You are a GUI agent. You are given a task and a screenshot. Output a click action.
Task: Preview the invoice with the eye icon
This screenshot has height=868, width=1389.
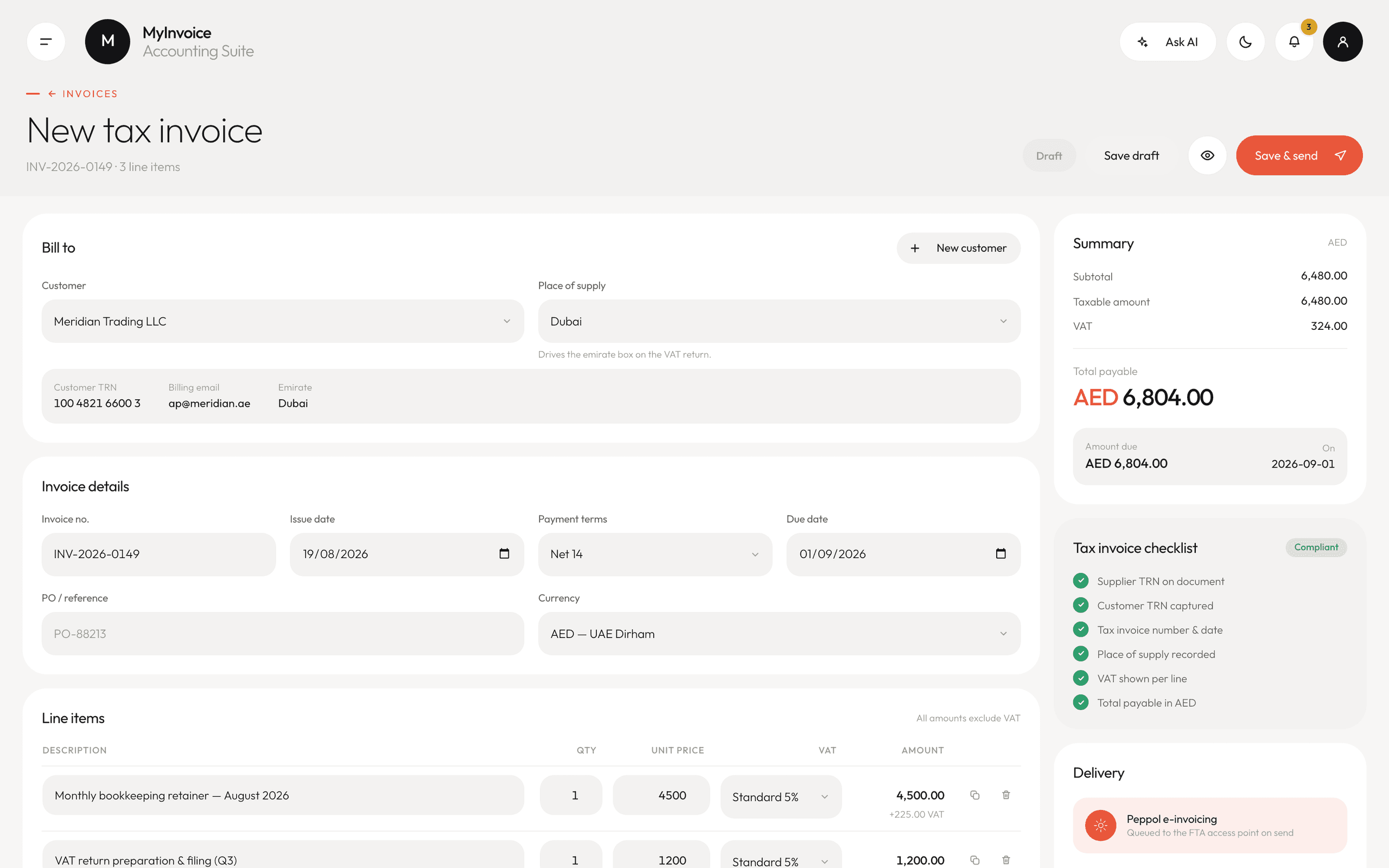(x=1207, y=156)
